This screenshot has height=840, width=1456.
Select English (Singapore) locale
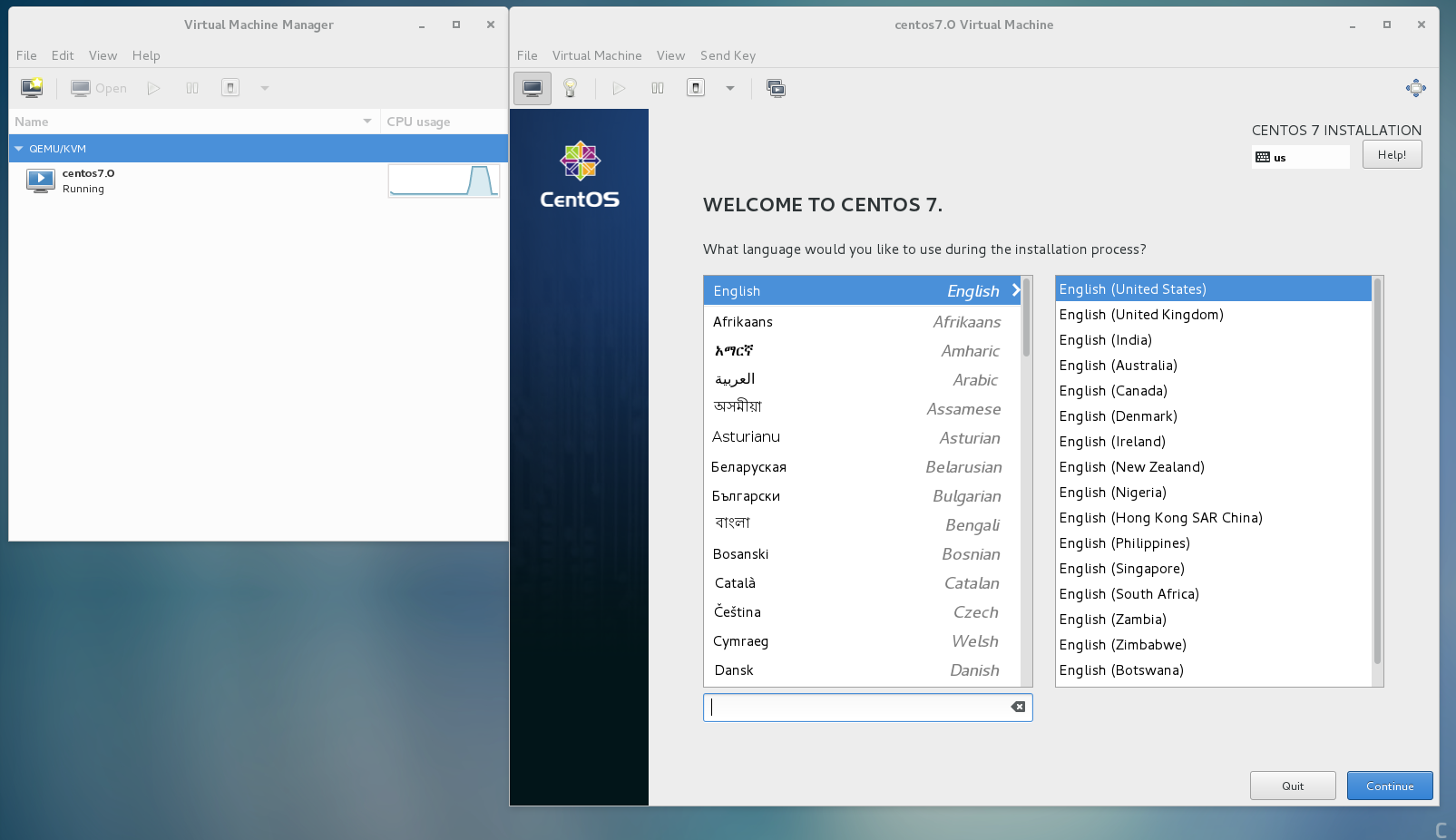pos(1214,568)
